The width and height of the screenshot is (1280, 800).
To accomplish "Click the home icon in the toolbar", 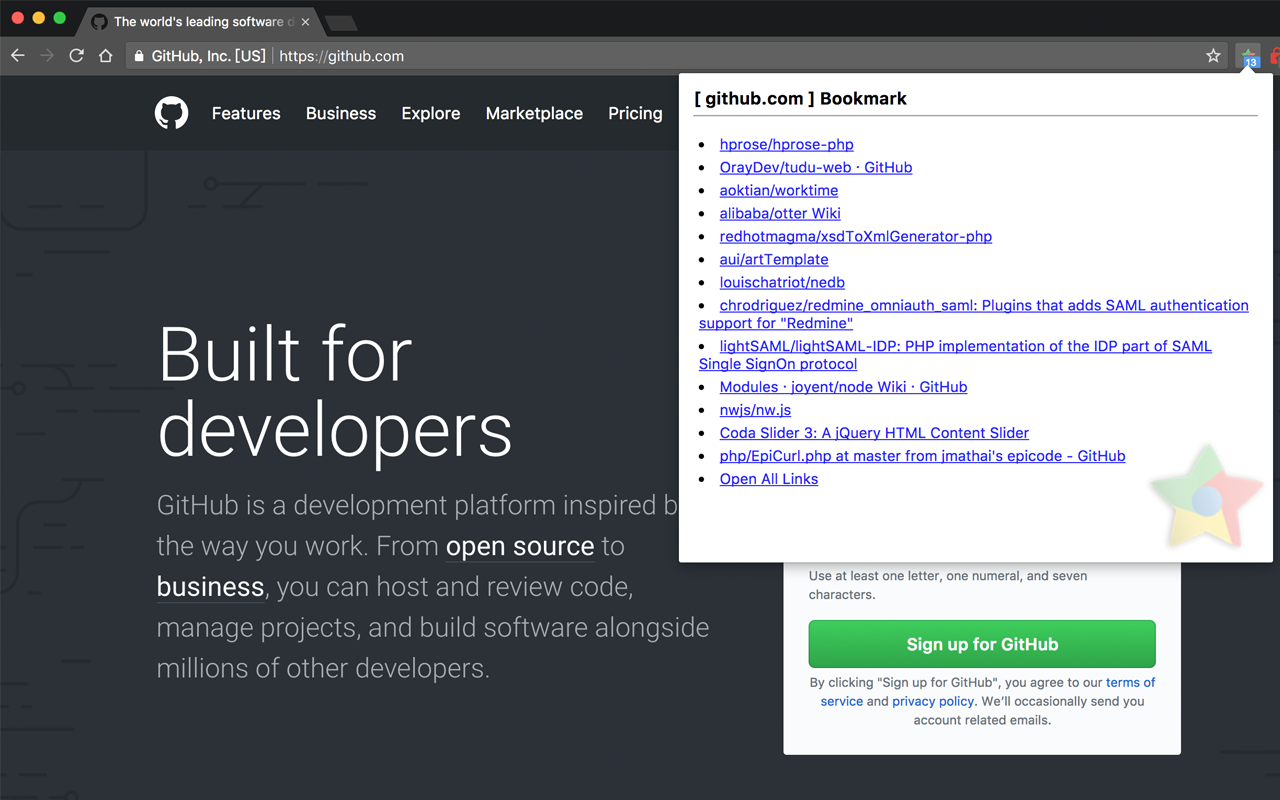I will [x=106, y=55].
